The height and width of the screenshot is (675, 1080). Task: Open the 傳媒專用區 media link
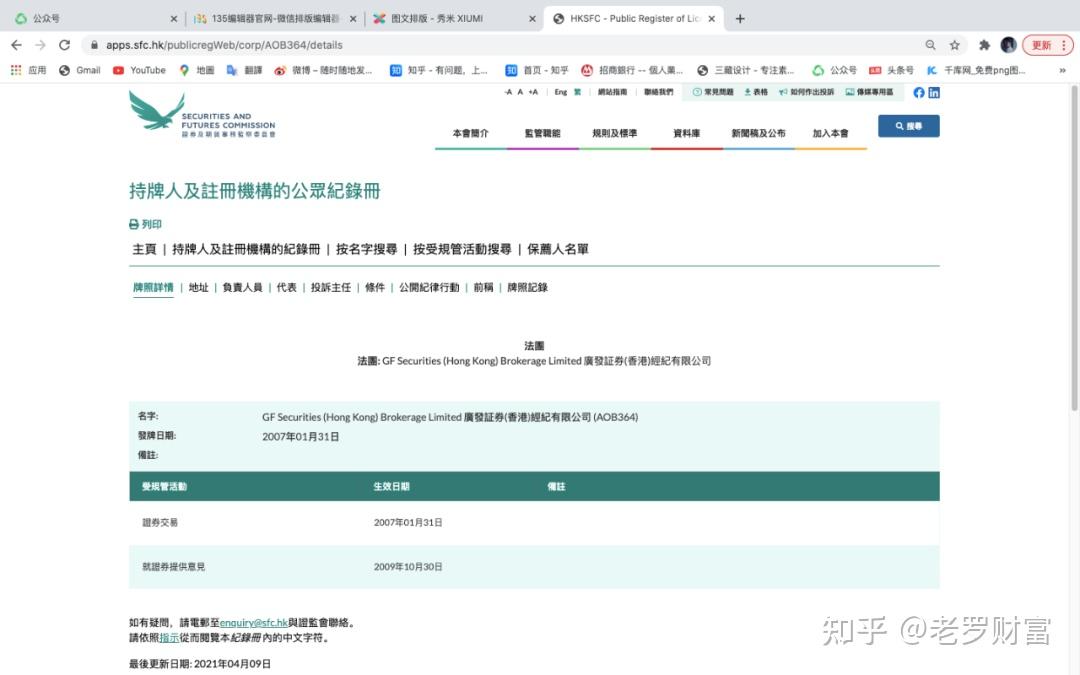(869, 92)
